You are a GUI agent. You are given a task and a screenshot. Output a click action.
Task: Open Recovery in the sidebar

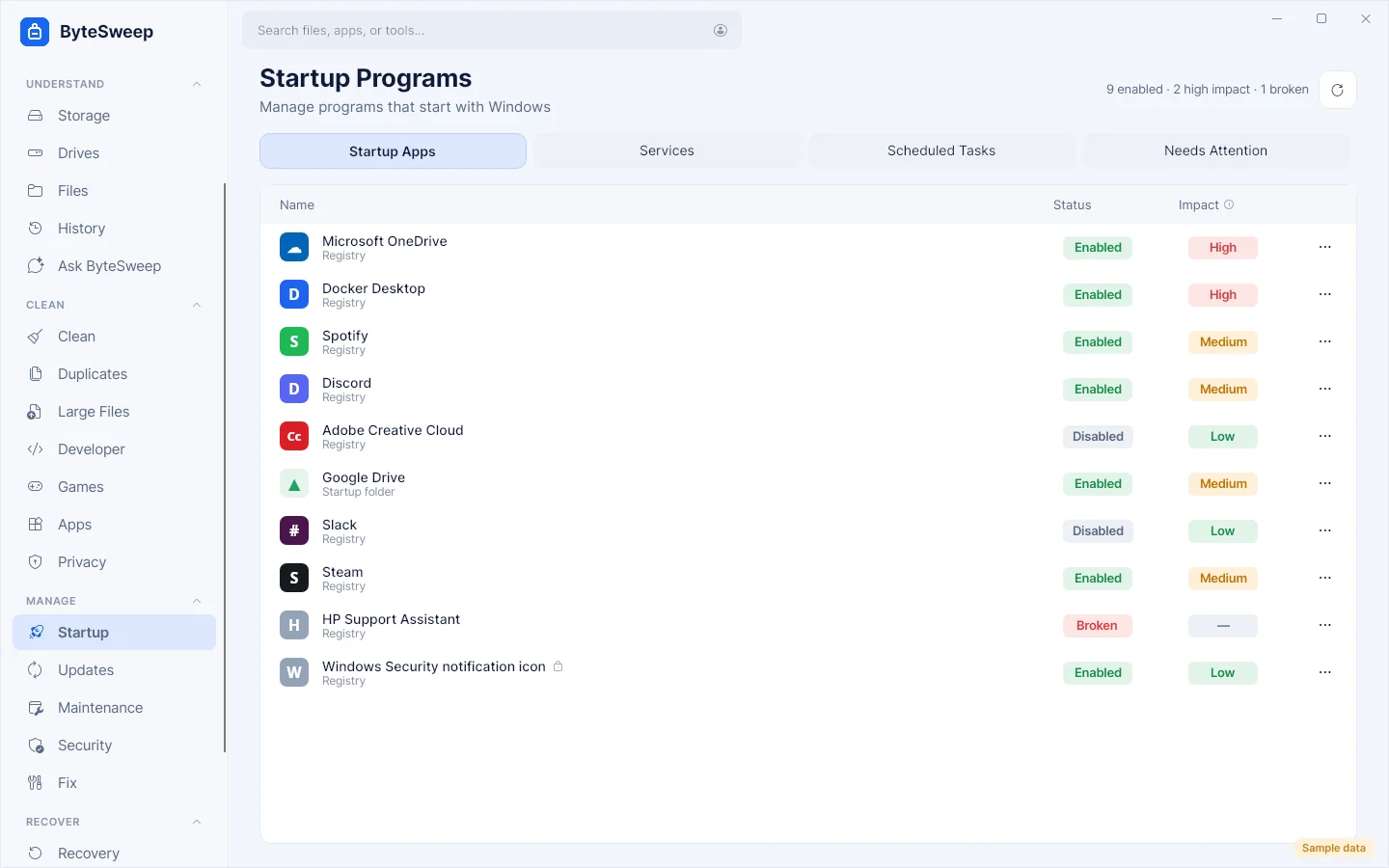click(114, 854)
